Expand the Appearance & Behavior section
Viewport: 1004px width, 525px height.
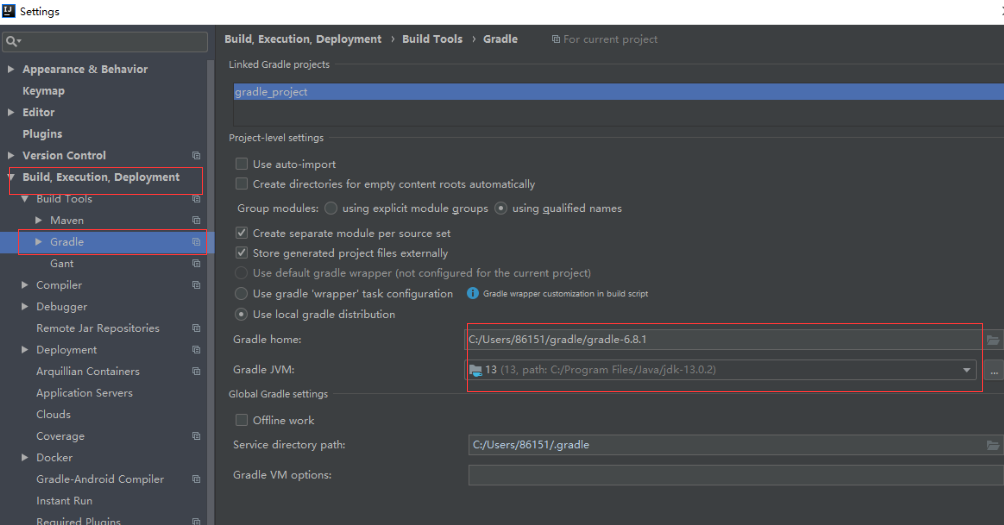click(11, 69)
